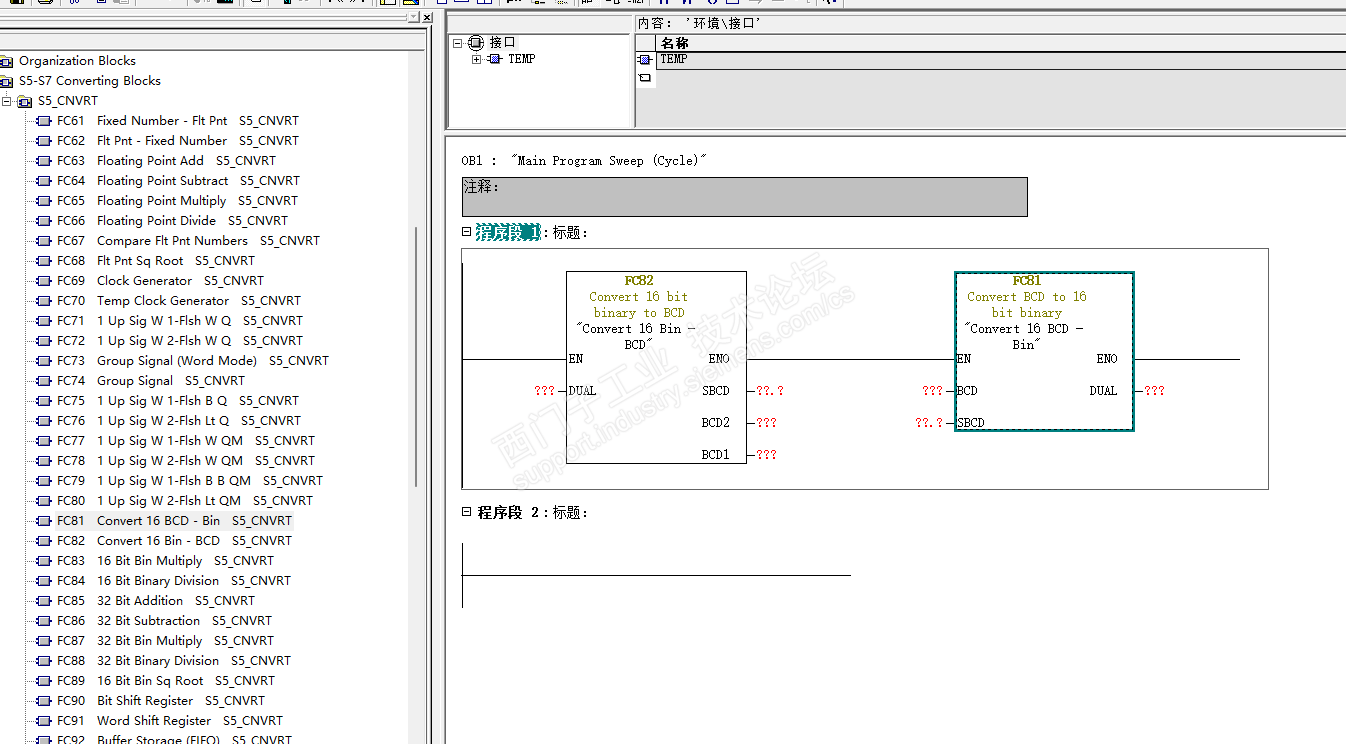Select the FC61 Fixed Number block icon
The width and height of the screenshot is (1346, 744).
click(43, 121)
